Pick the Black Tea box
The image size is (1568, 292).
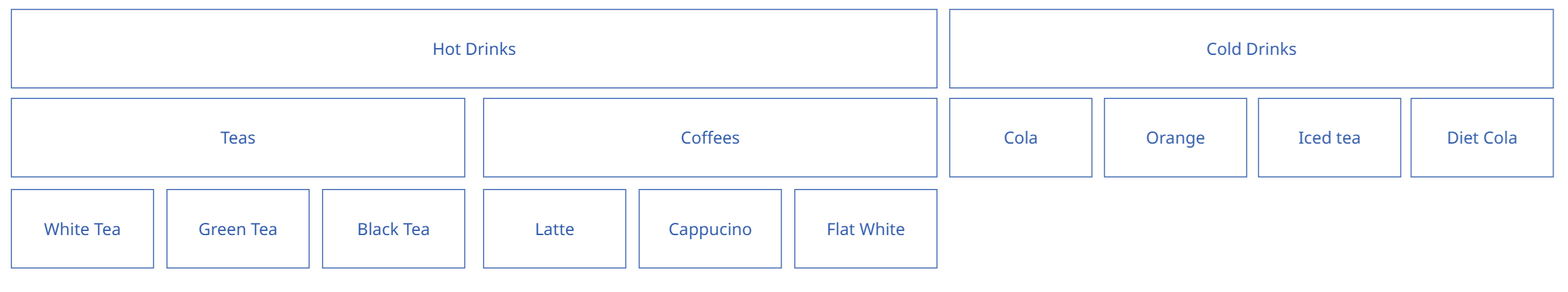(x=393, y=229)
